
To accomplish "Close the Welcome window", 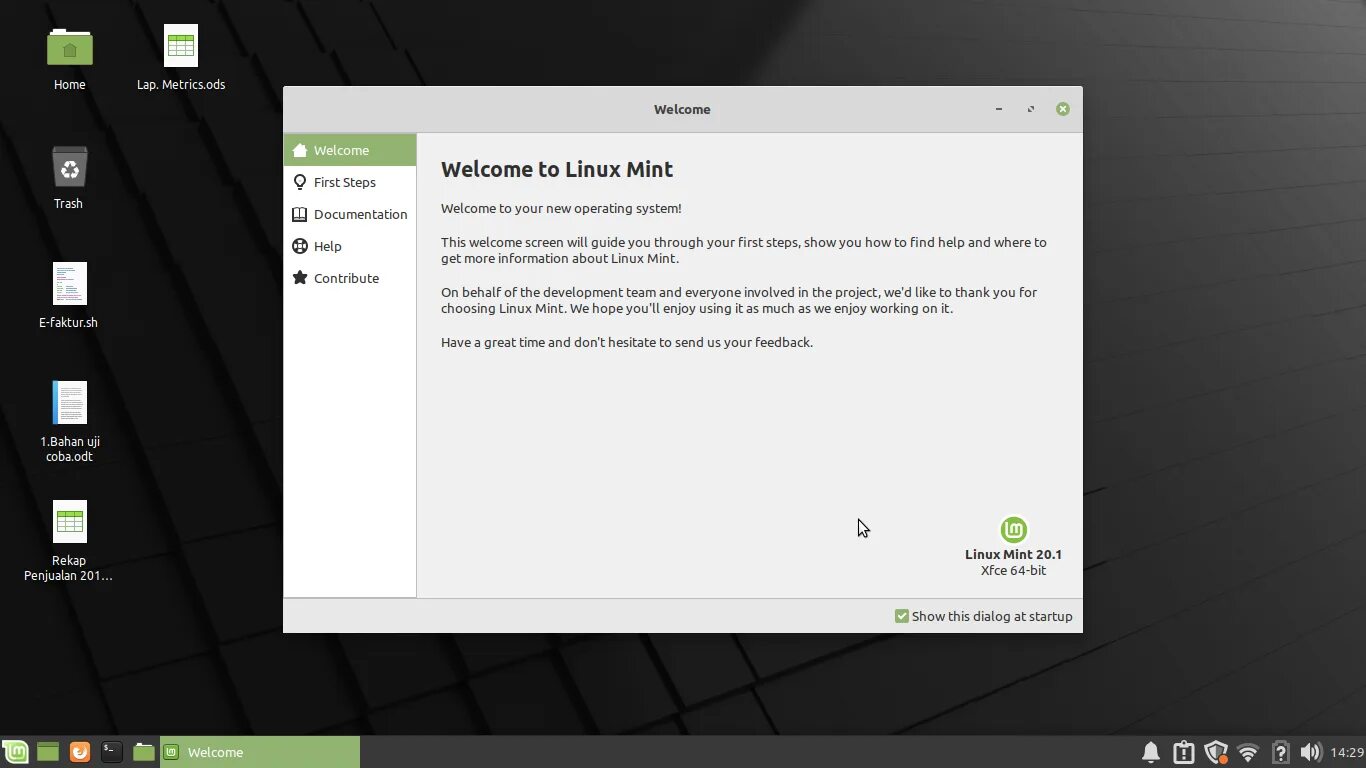I will (x=1063, y=109).
